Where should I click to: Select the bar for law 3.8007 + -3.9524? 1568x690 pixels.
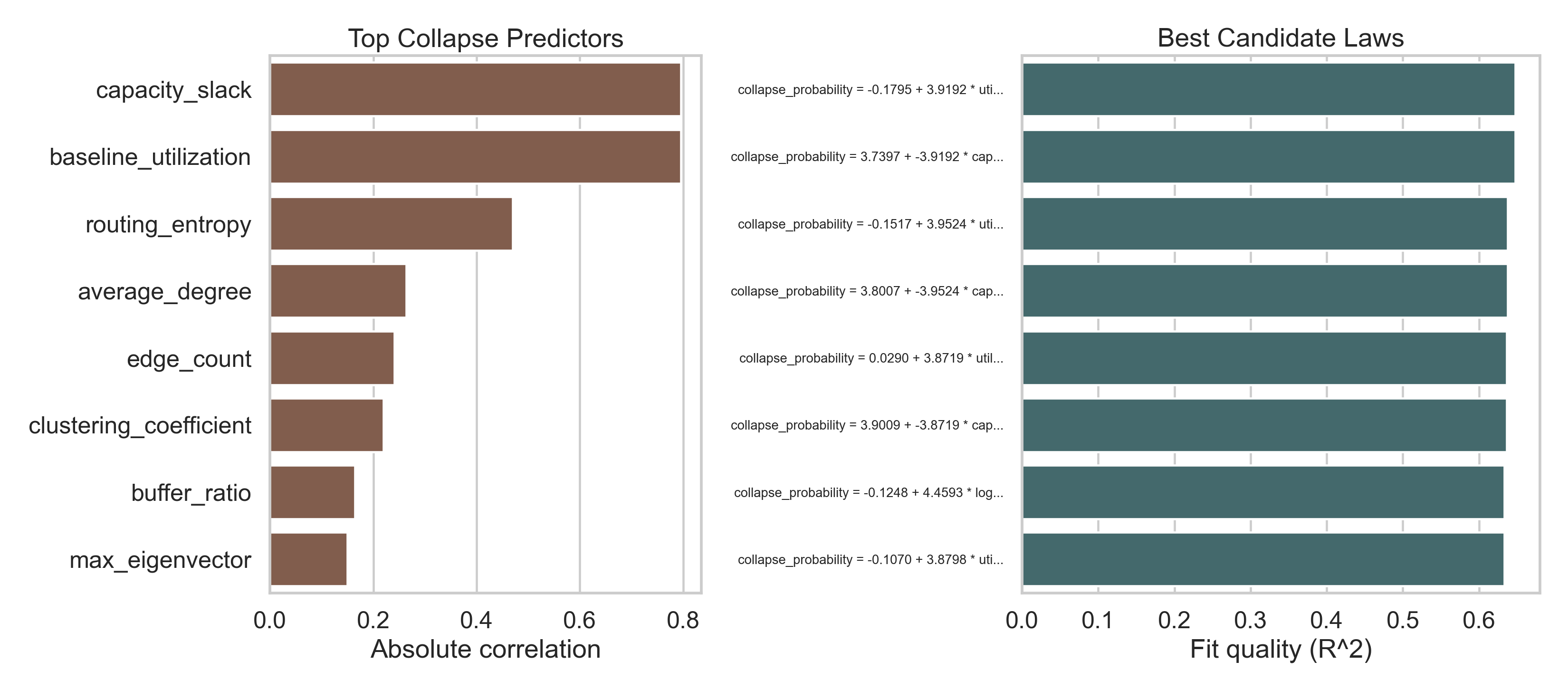pos(1264,291)
